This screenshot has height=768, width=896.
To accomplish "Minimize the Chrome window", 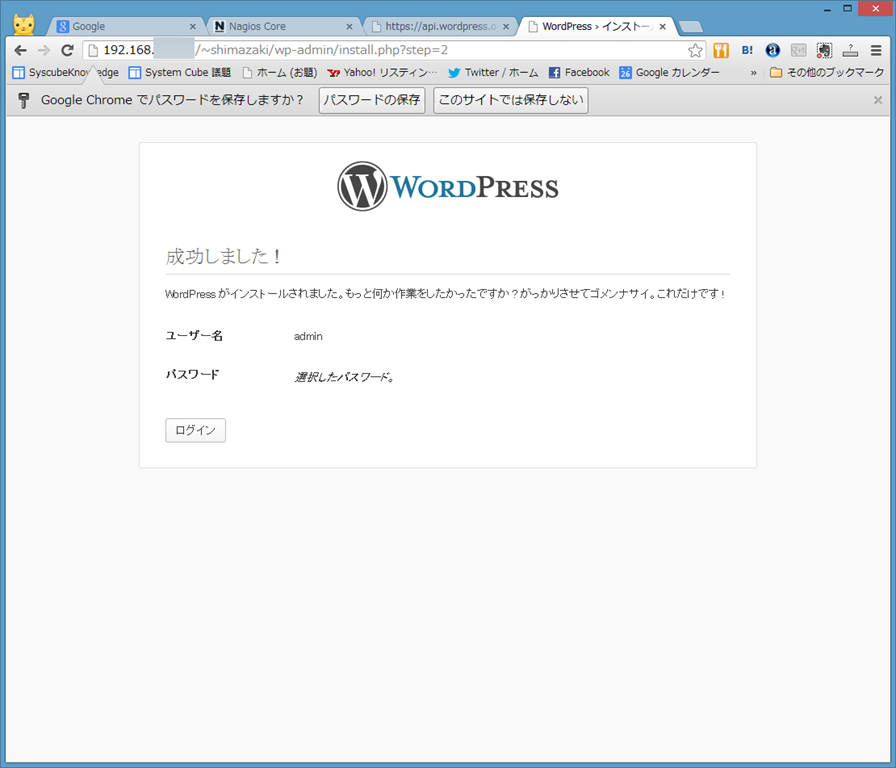I will [827, 9].
